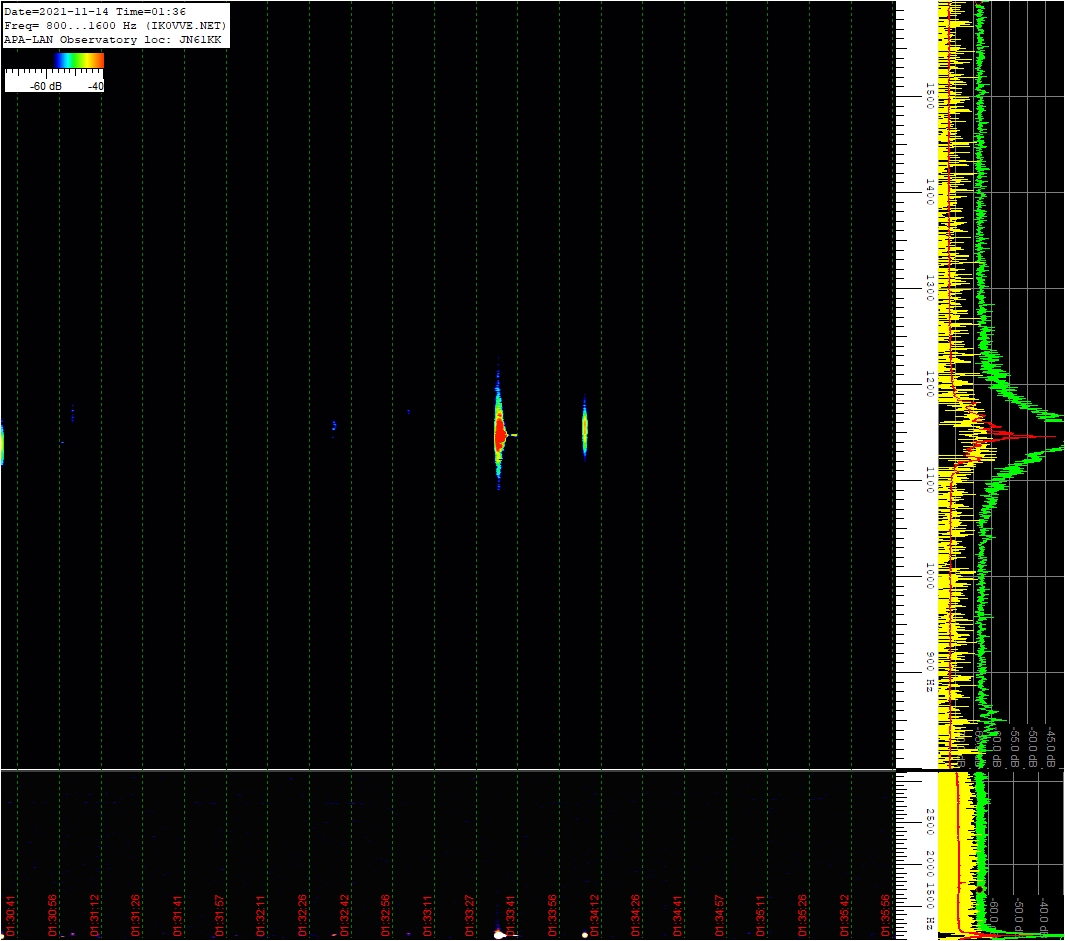Click the small blue spot near 01:32:42
Viewport: 1065px width, 941px height.
[x=333, y=426]
